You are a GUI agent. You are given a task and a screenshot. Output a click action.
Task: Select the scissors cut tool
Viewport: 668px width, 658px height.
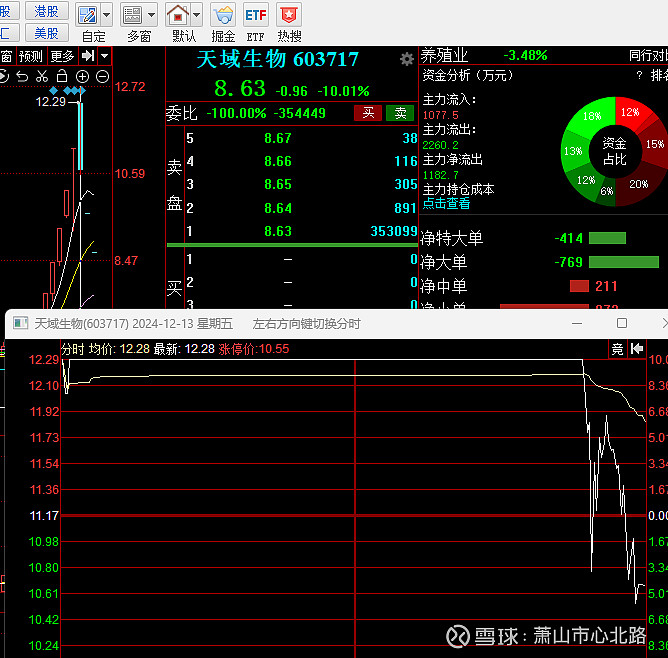pos(42,77)
